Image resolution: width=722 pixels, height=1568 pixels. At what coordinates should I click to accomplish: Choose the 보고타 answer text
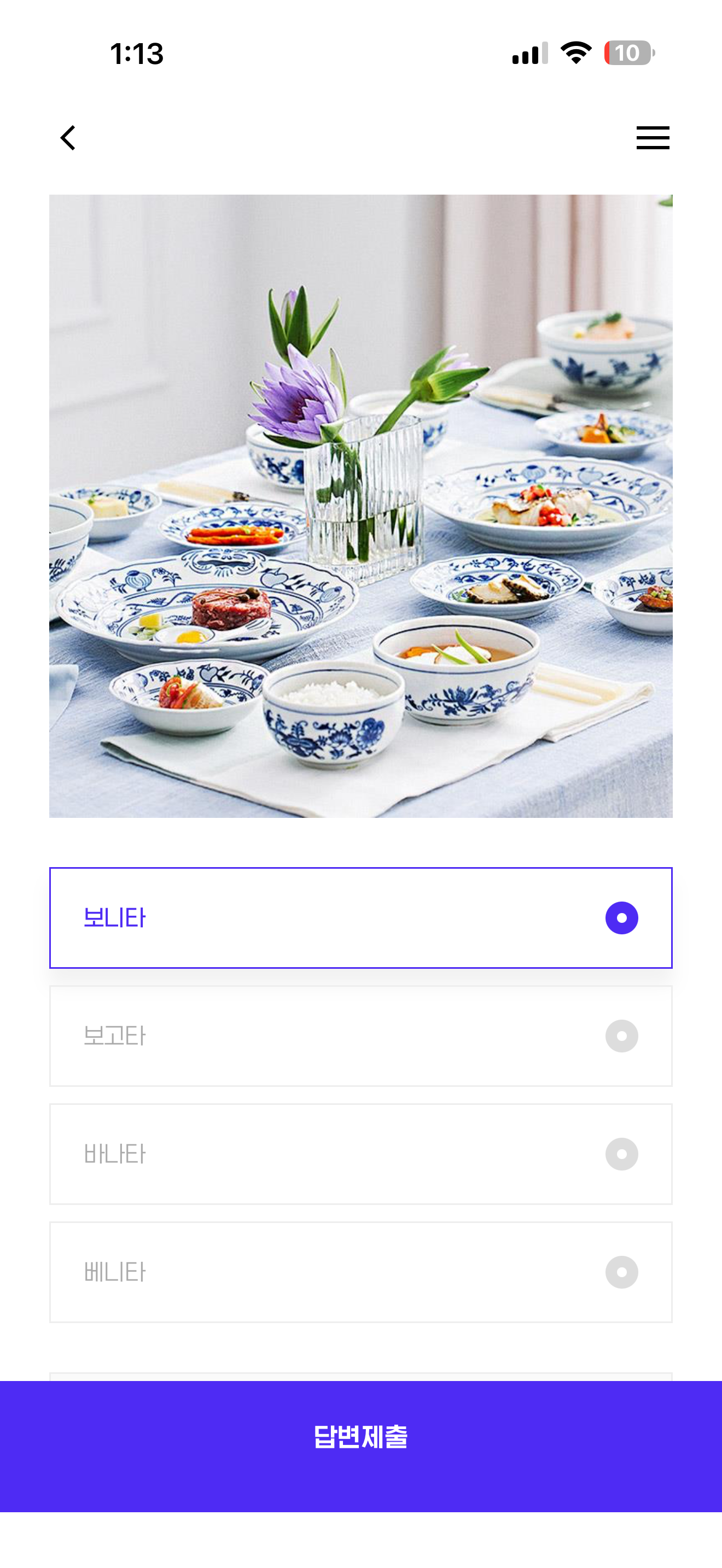click(x=114, y=1036)
